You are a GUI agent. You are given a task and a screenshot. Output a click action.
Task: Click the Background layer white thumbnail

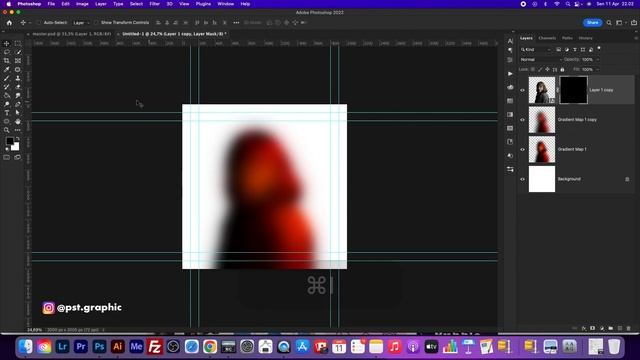[542, 179]
